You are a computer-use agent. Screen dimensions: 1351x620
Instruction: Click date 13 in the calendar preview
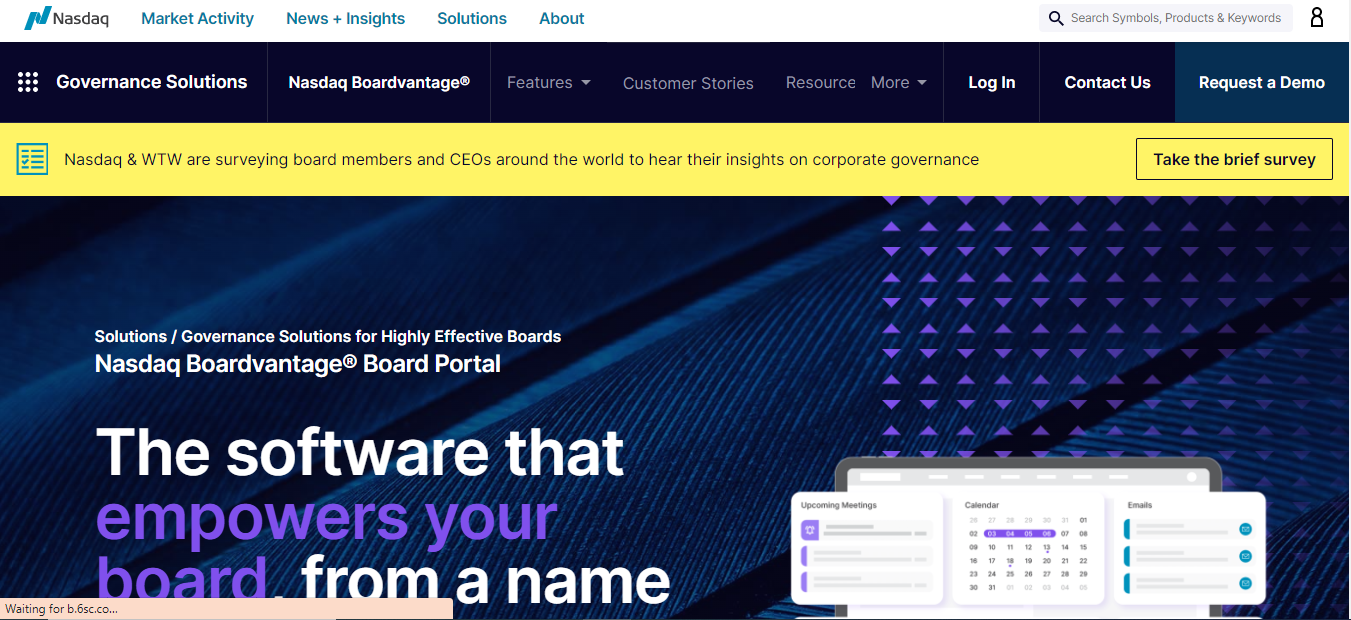point(1047,547)
